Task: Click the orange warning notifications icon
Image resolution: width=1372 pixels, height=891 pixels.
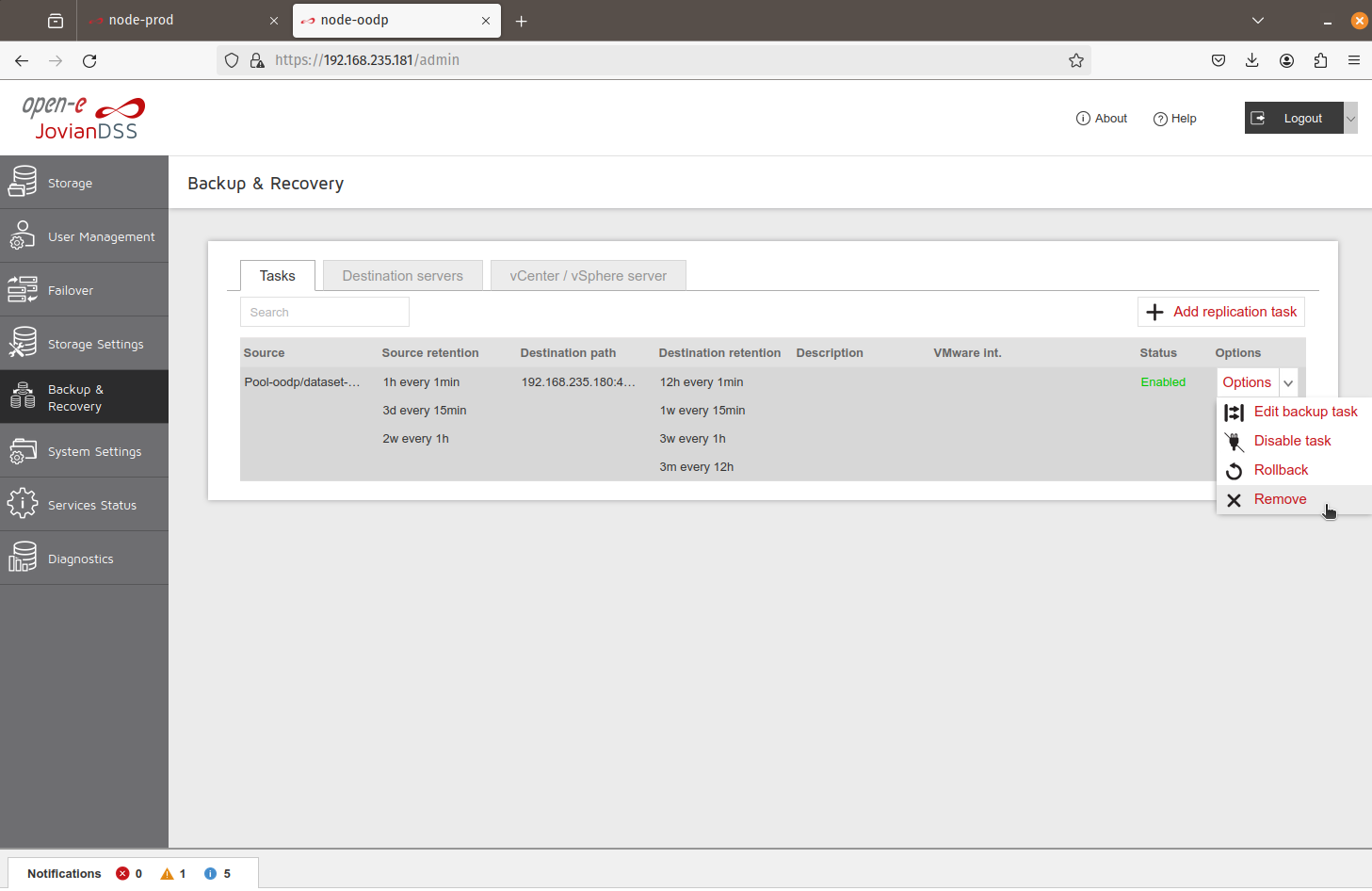Action: [x=167, y=873]
